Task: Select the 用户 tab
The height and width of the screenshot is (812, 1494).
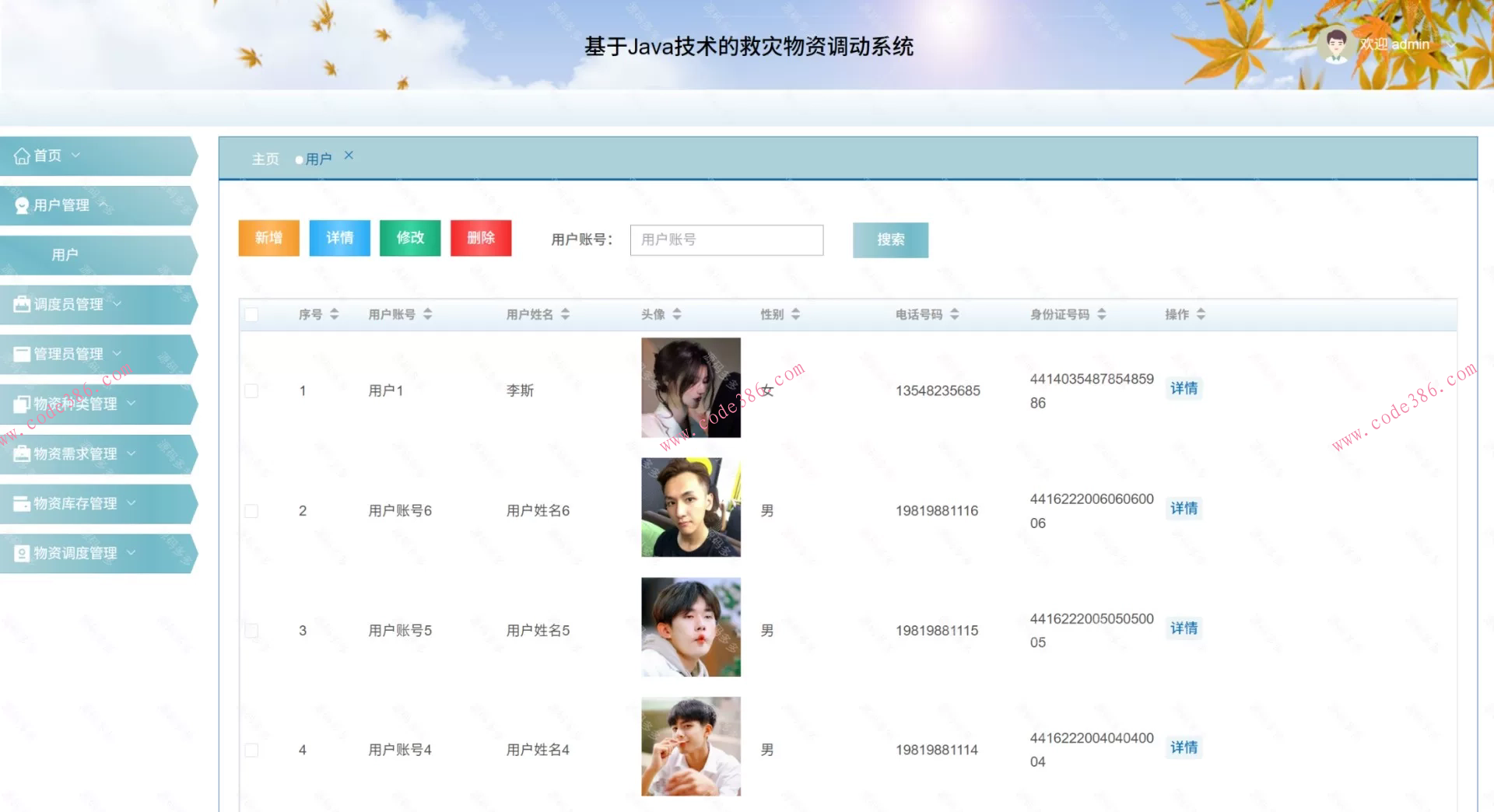Action: pos(317,158)
